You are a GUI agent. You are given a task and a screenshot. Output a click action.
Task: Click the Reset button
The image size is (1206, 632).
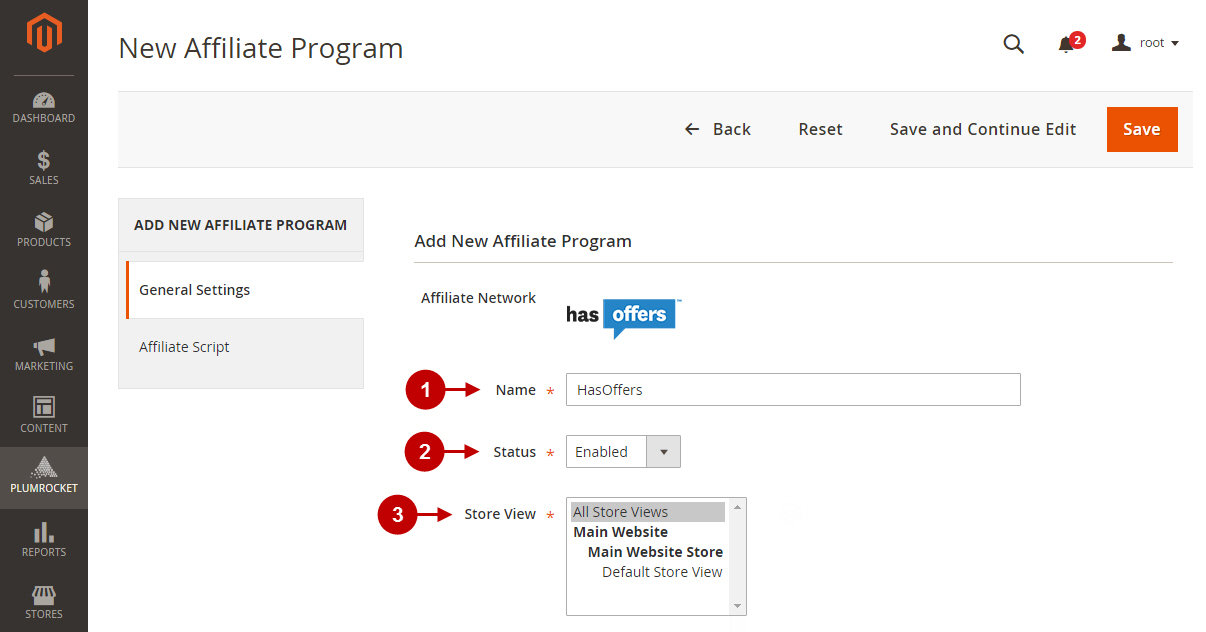tap(820, 129)
